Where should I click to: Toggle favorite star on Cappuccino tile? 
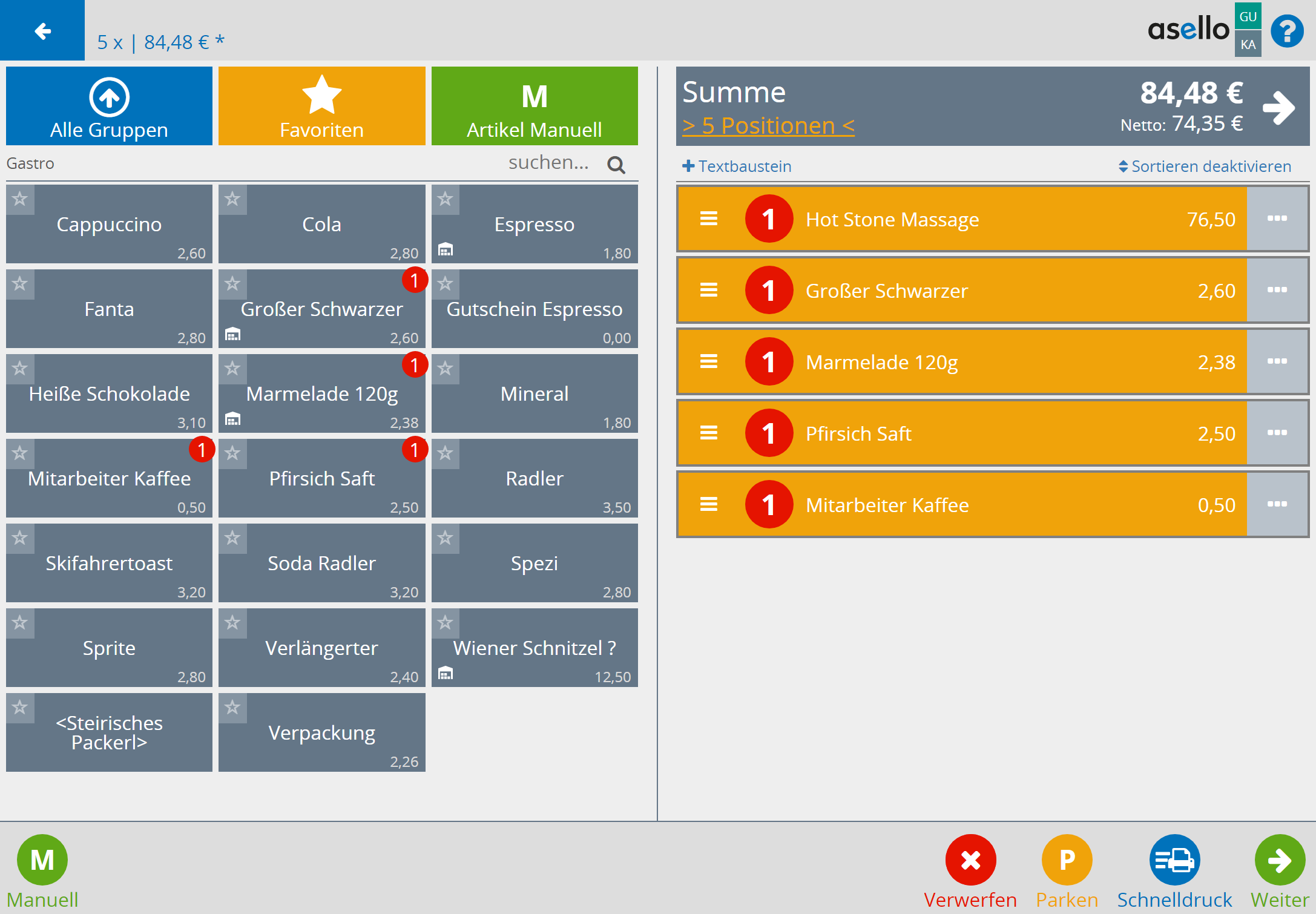20,199
